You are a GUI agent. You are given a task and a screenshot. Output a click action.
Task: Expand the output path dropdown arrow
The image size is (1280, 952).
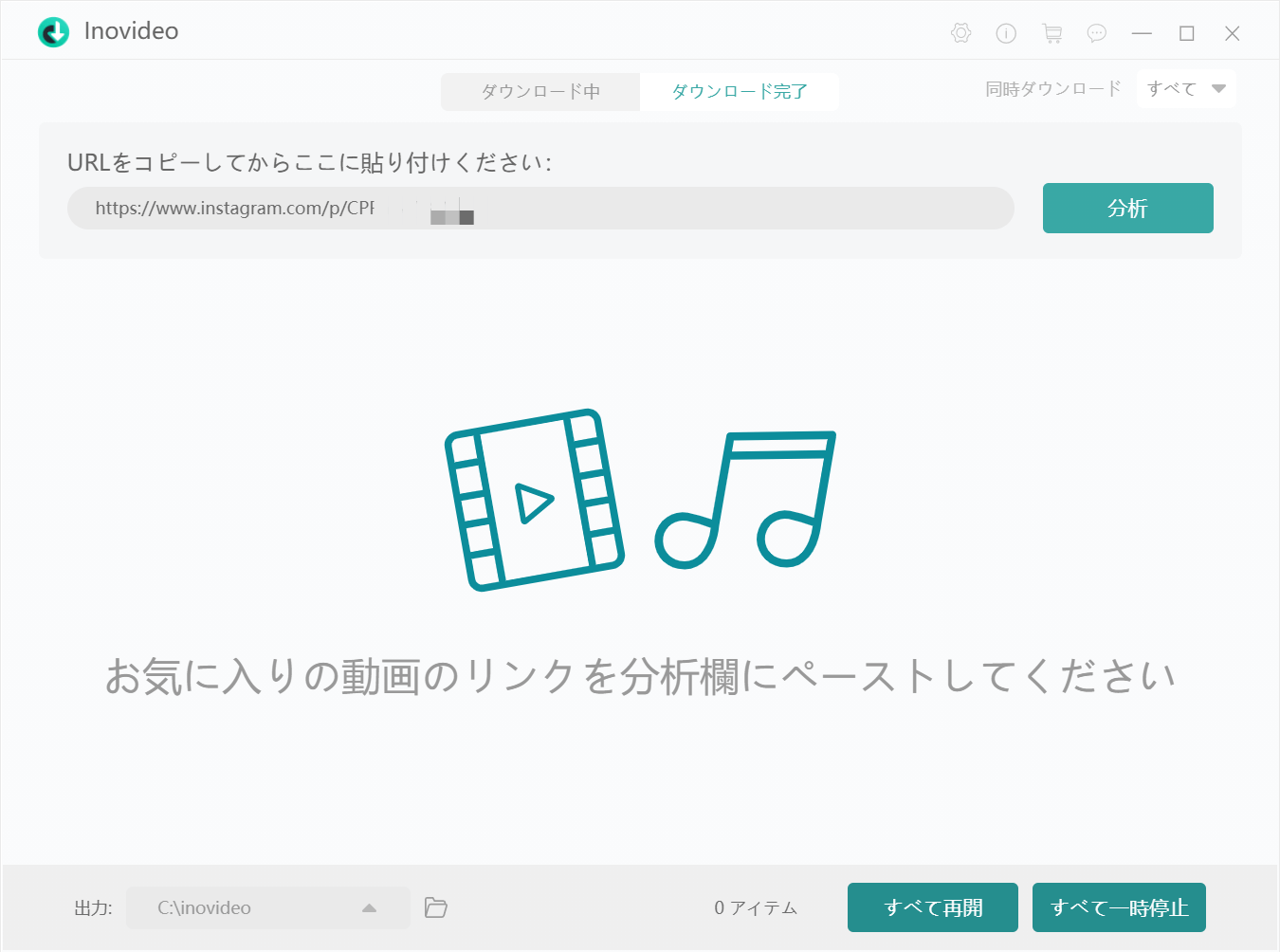(369, 907)
